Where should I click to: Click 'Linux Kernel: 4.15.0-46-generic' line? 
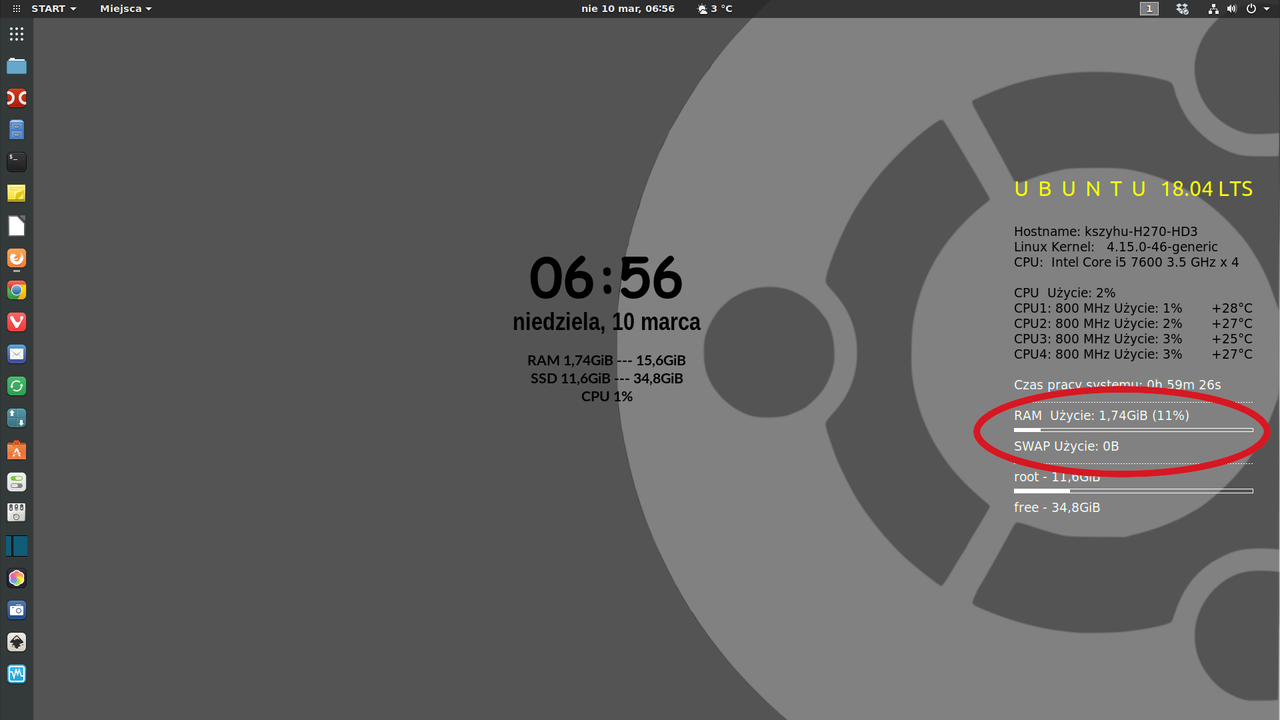[x=1115, y=247]
